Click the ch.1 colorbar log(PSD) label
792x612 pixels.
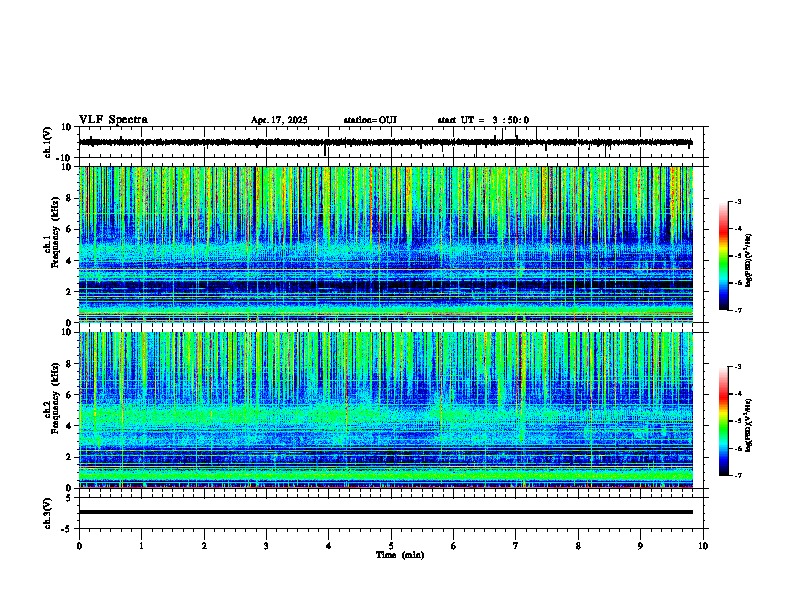(x=749, y=260)
